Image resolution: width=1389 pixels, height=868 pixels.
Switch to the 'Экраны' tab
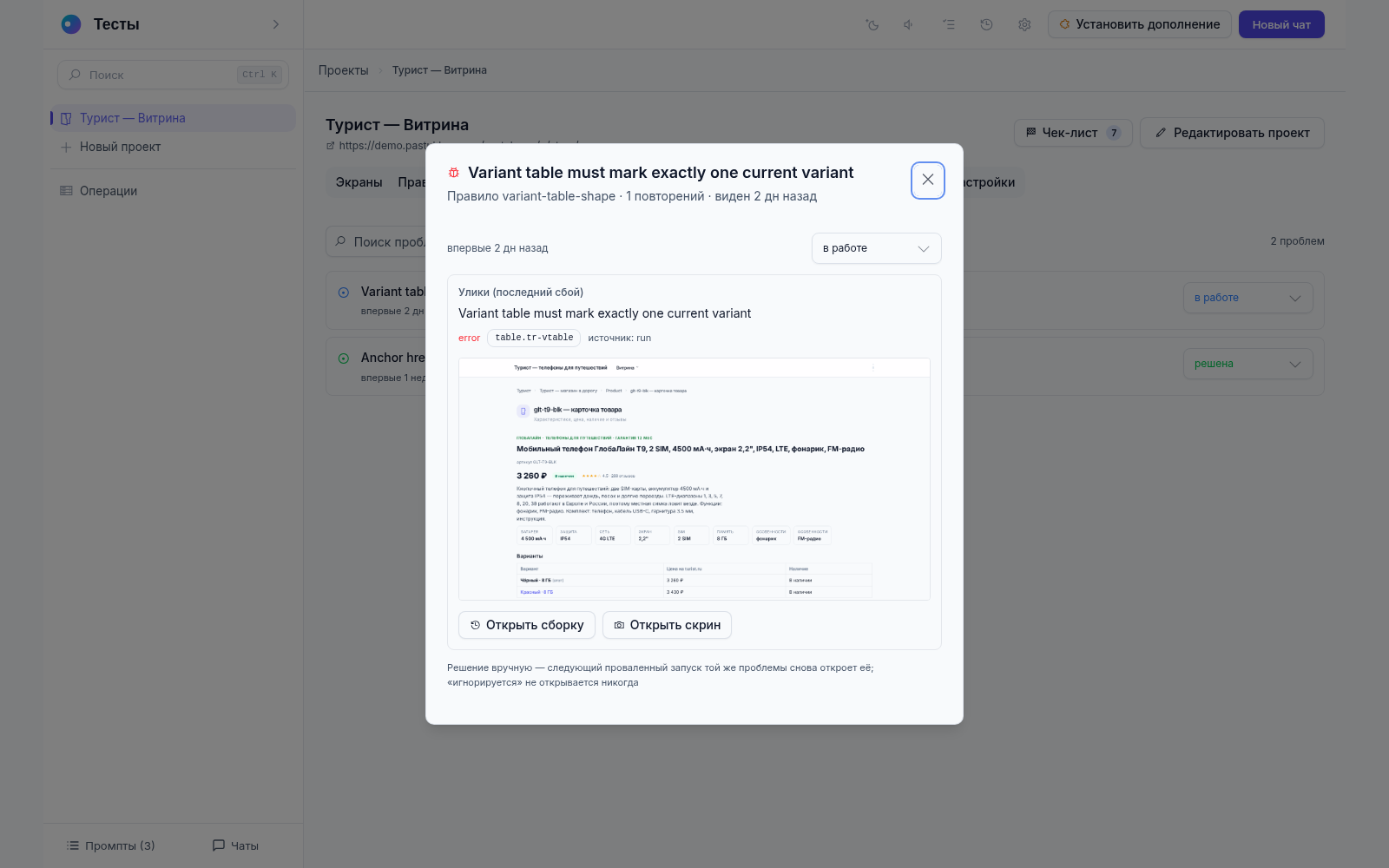[x=359, y=182]
